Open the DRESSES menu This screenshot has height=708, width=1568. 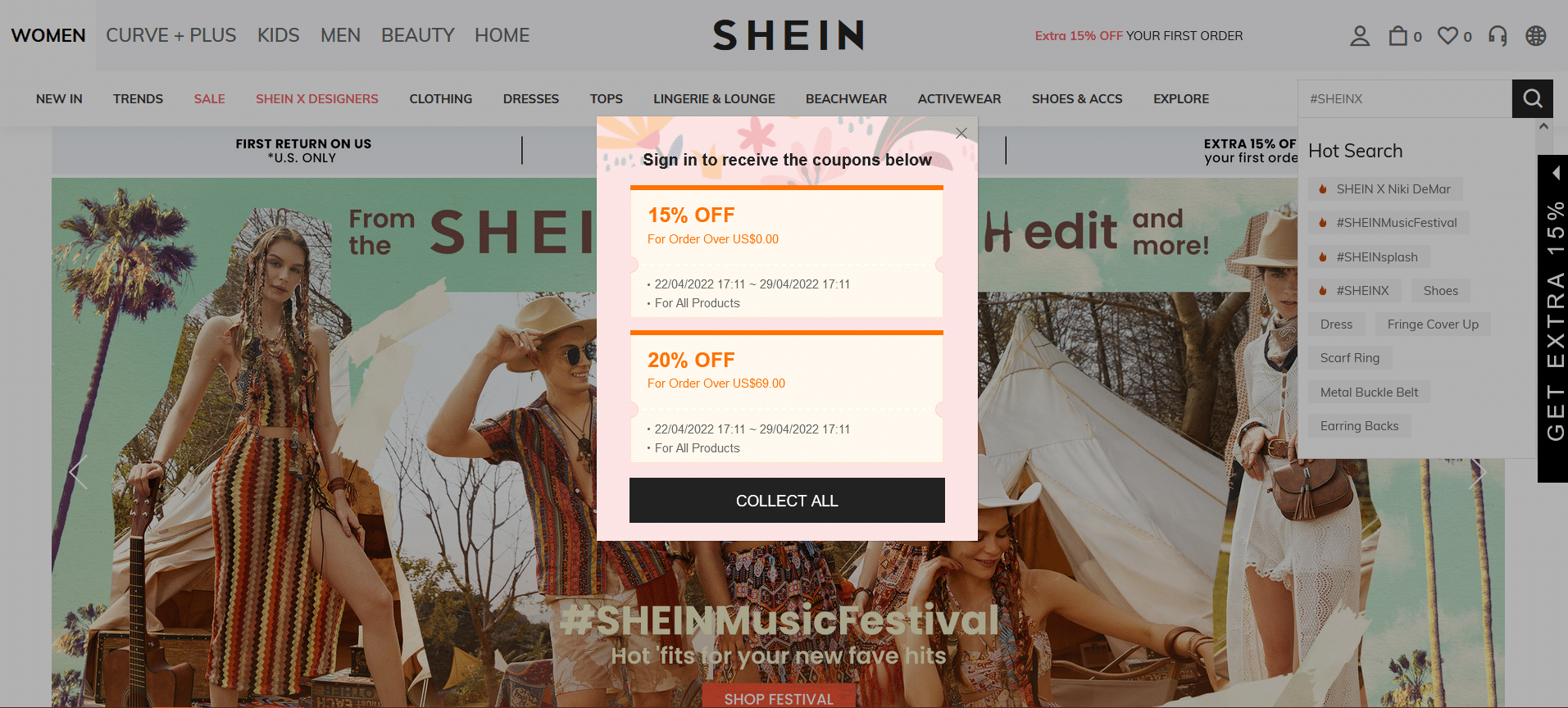531,99
